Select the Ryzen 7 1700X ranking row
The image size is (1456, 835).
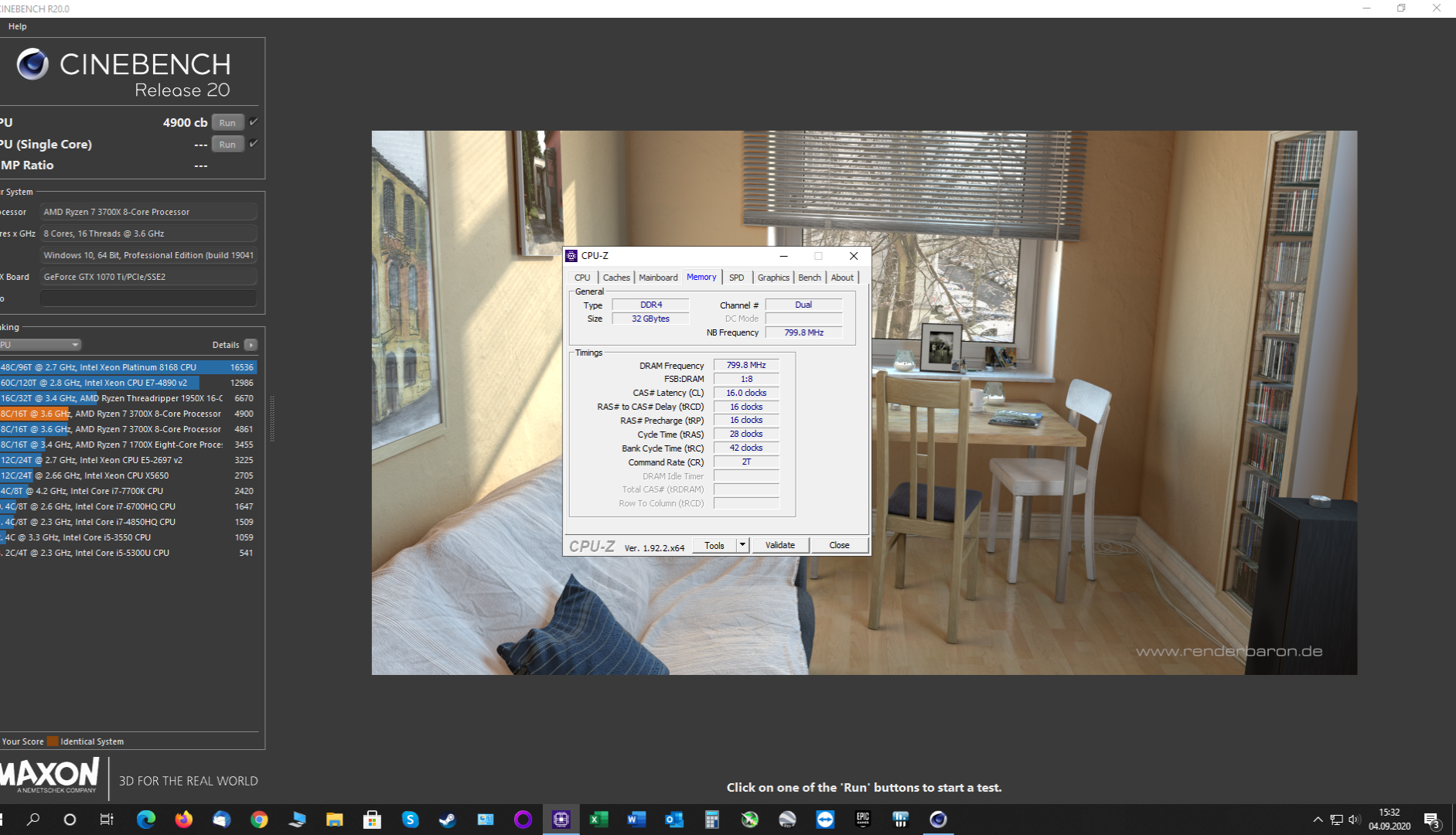[128, 445]
